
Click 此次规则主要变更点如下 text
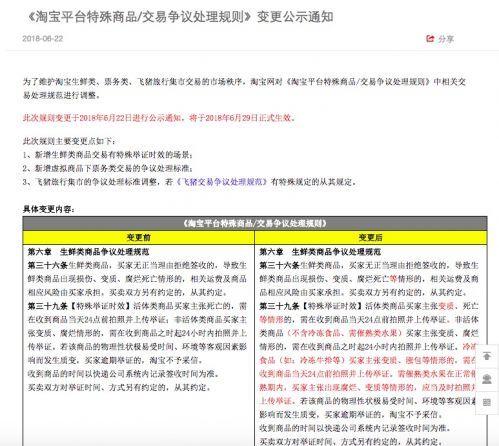click(69, 141)
